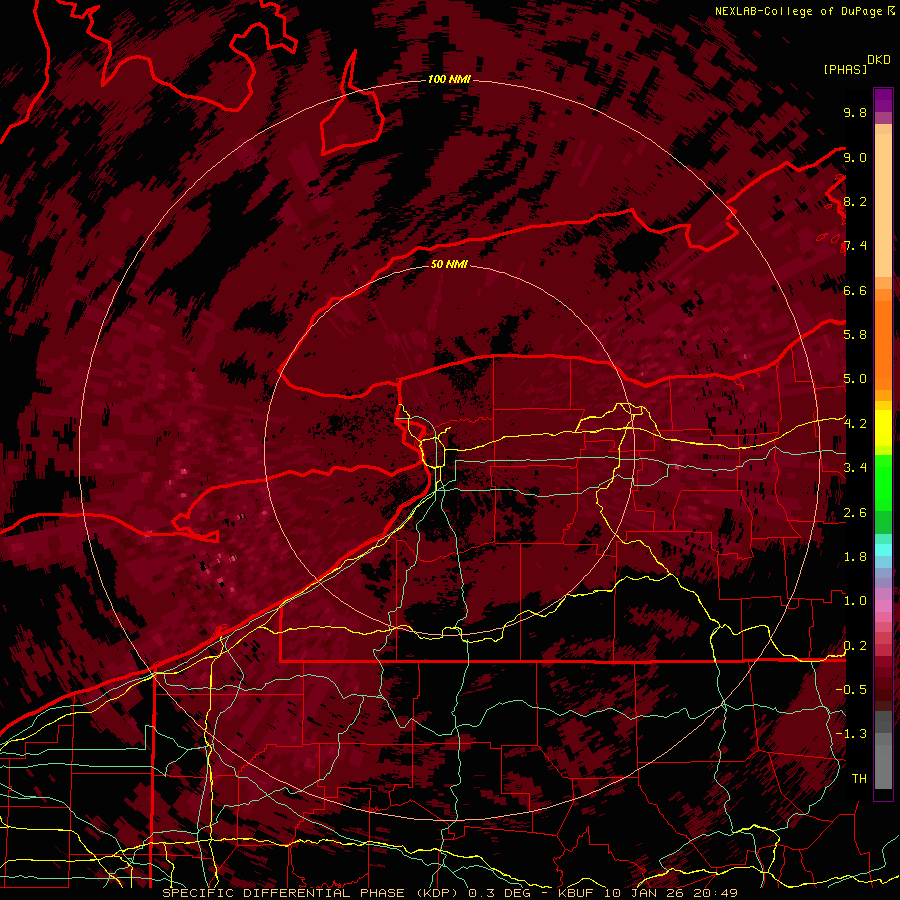Click the [PHAS] label
Image resolution: width=900 pixels, height=900 pixels.
click(845, 69)
